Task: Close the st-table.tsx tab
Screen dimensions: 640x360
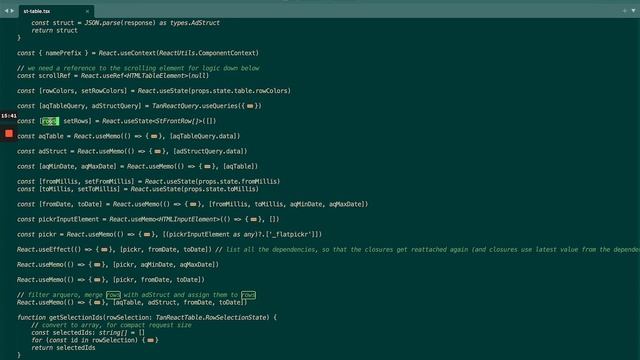Action: (87, 11)
